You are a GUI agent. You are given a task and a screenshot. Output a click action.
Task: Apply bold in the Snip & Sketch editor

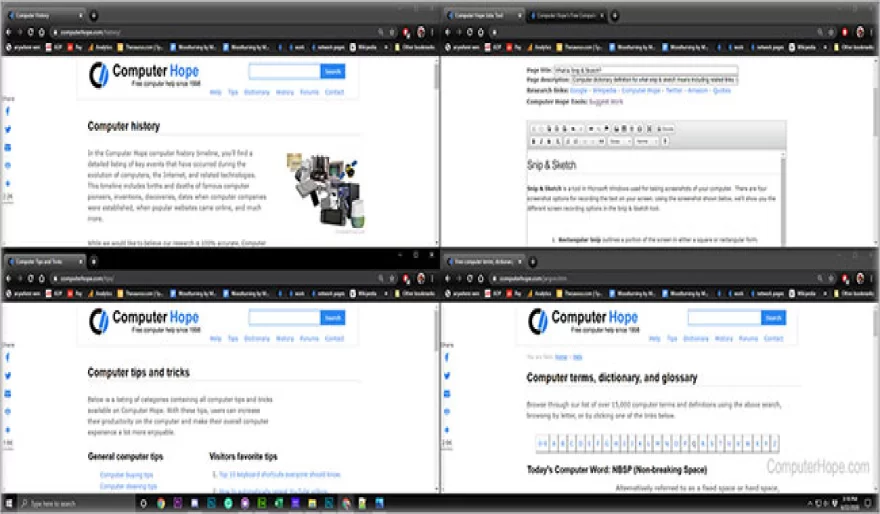[534, 141]
